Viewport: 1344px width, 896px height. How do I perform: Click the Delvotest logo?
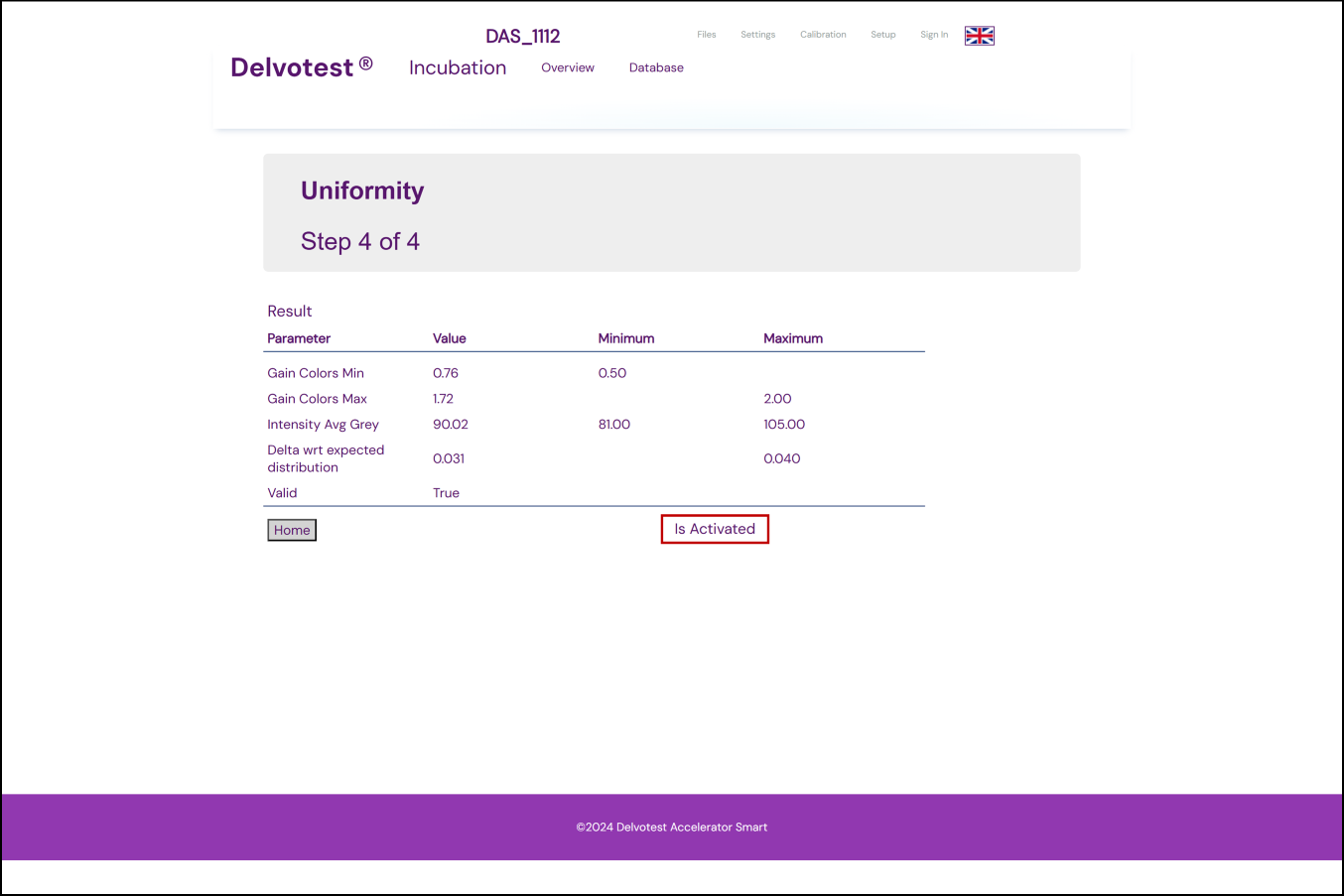(x=301, y=67)
